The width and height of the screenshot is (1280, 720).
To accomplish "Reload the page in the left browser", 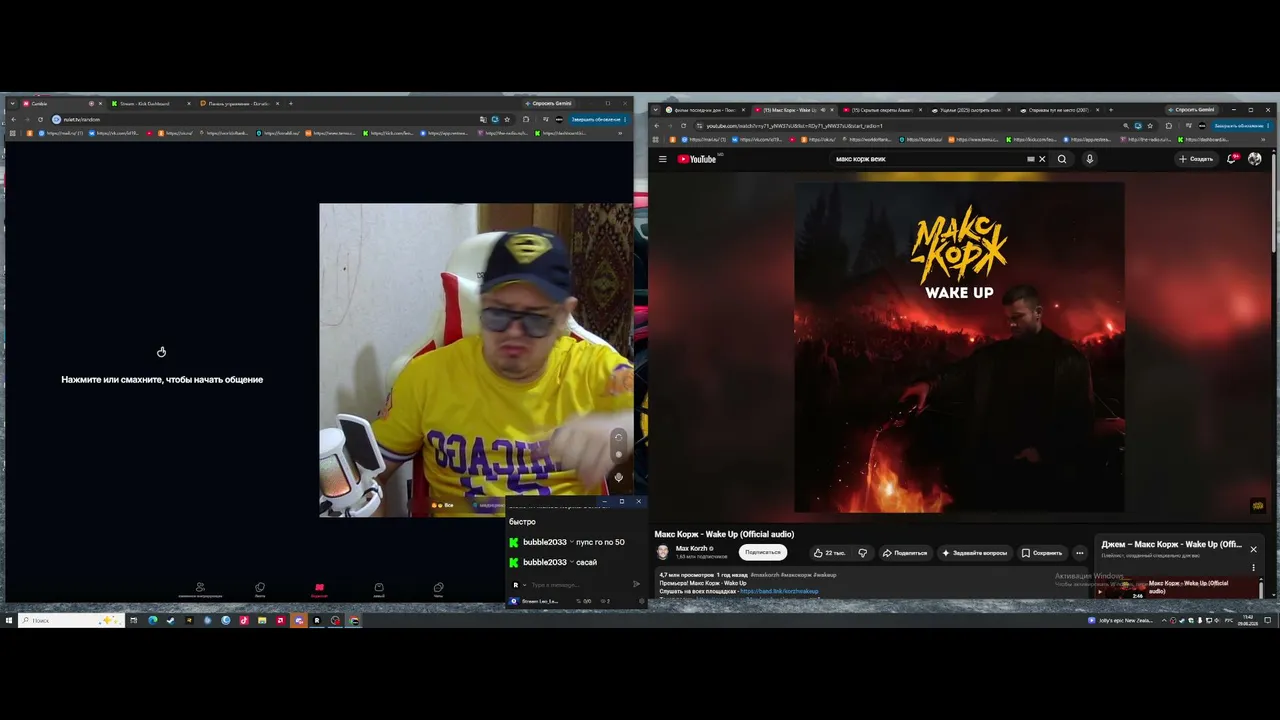I will coord(40,119).
